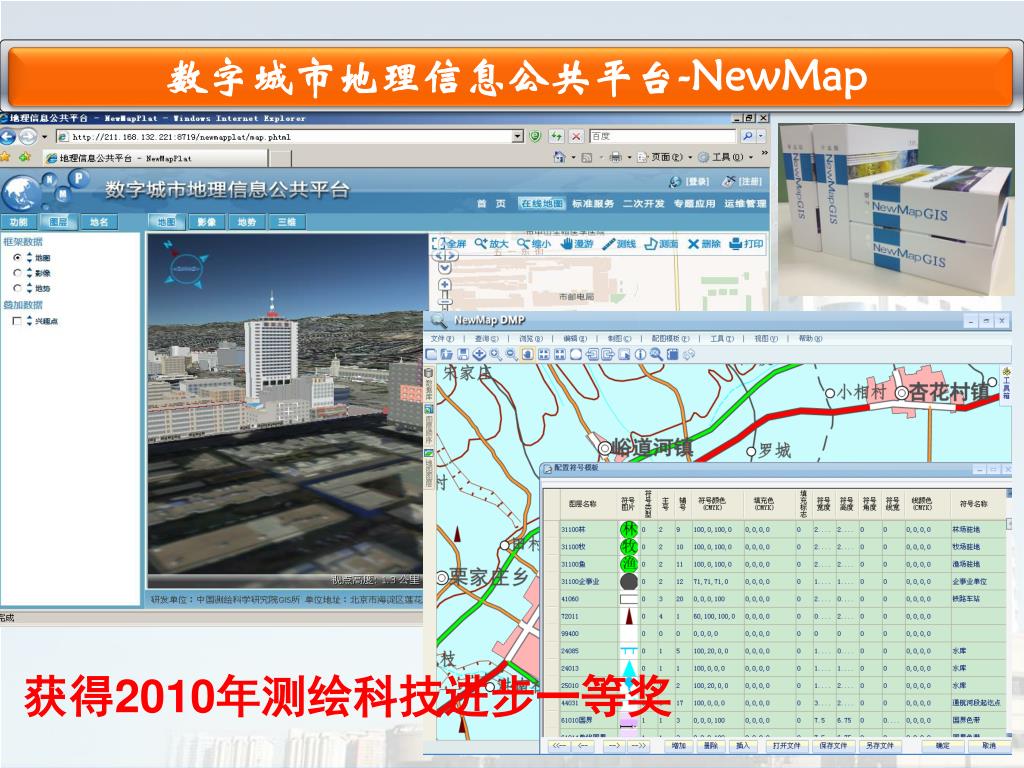Click the 工具箱 toolbox icon at map right edge
This screenshot has width=1024, height=768.
(x=1006, y=383)
